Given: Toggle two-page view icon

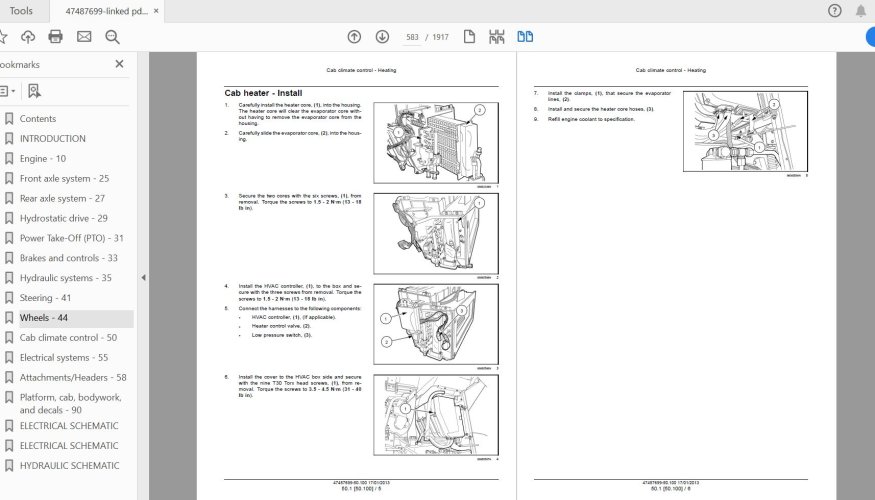Looking at the screenshot, I should click(x=525, y=37).
